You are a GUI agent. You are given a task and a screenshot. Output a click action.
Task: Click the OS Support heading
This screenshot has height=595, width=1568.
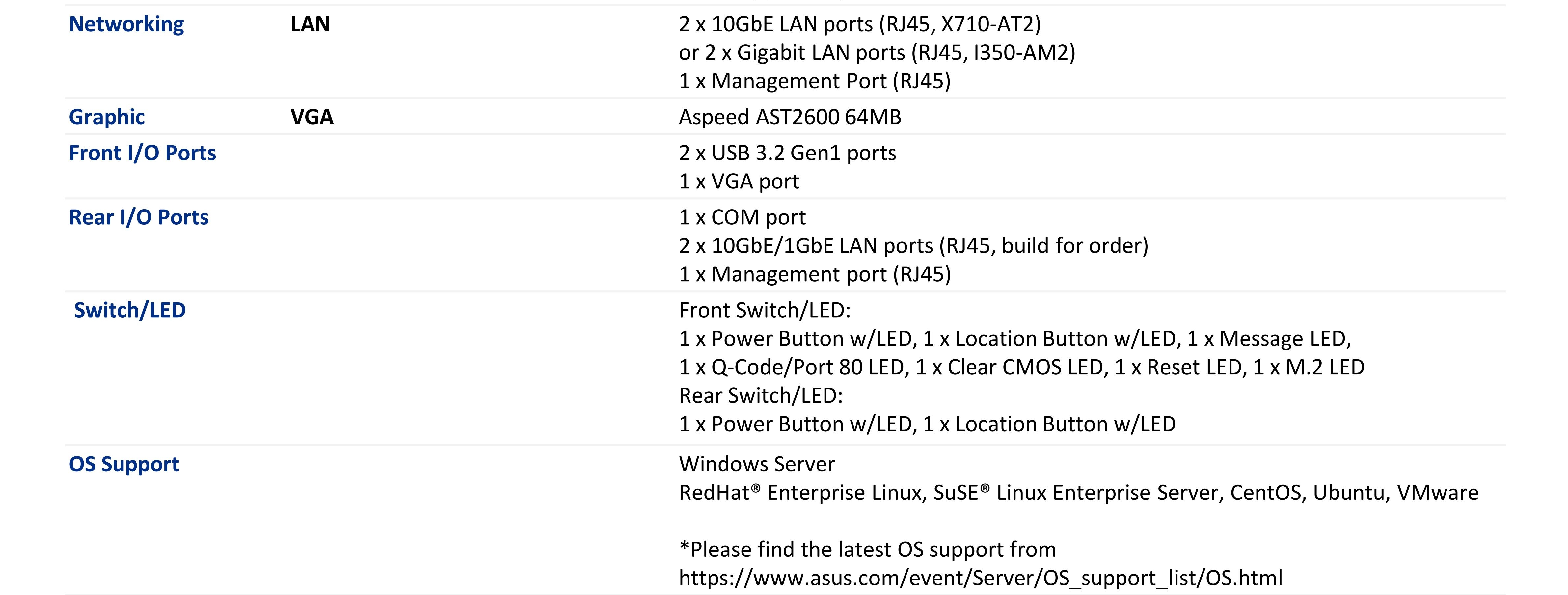coord(124,464)
